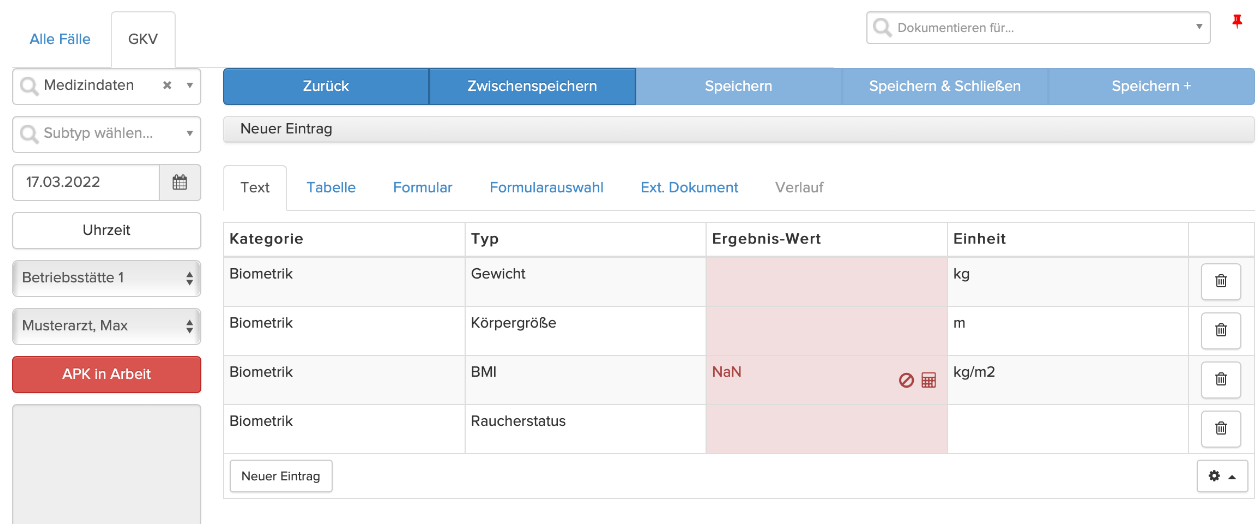Viewport: 1259px width, 524px height.
Task: Click the Gewicht Ergebnis-Wert input field
Action: pyautogui.click(x=826, y=282)
